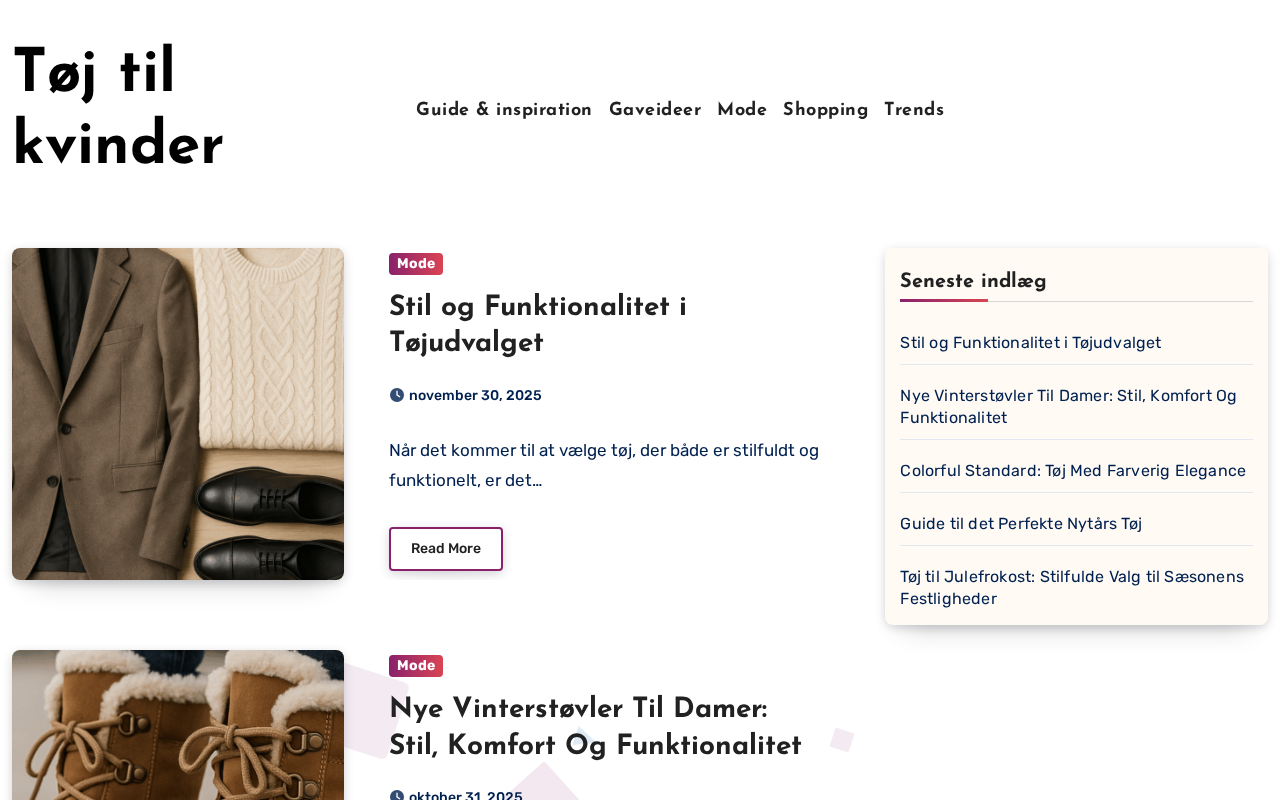Open sidebar link Tøj til Julefrokost

pos(1072,588)
